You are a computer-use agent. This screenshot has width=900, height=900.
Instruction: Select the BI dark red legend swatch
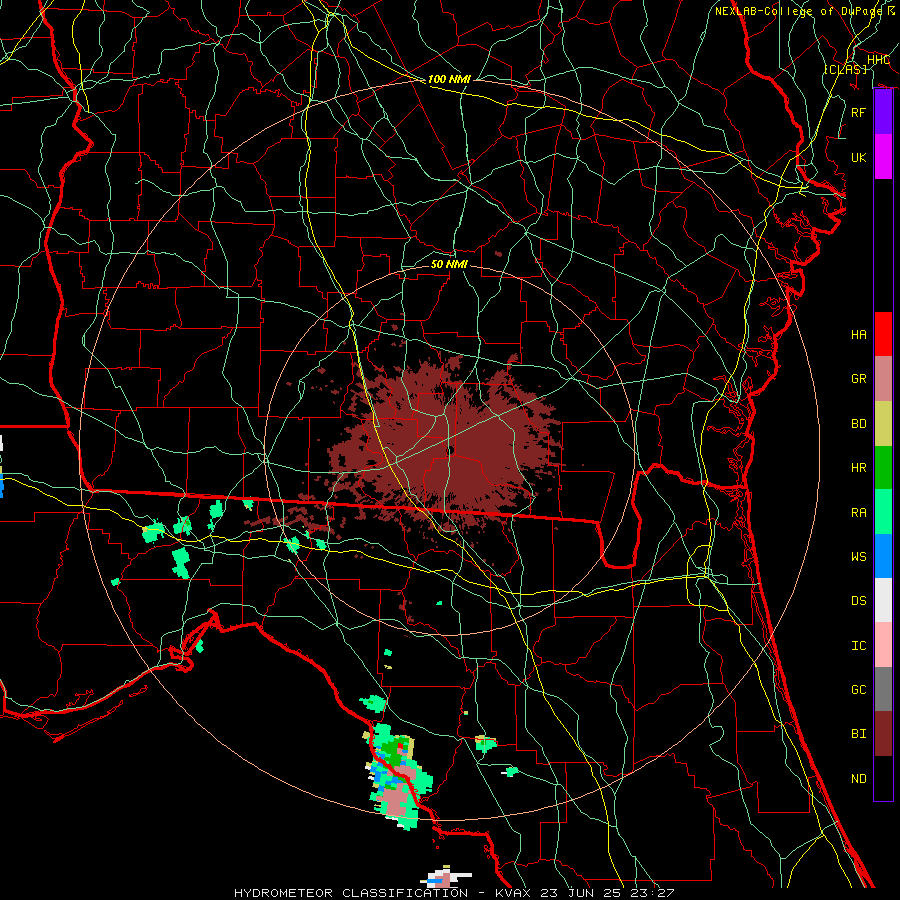(883, 734)
